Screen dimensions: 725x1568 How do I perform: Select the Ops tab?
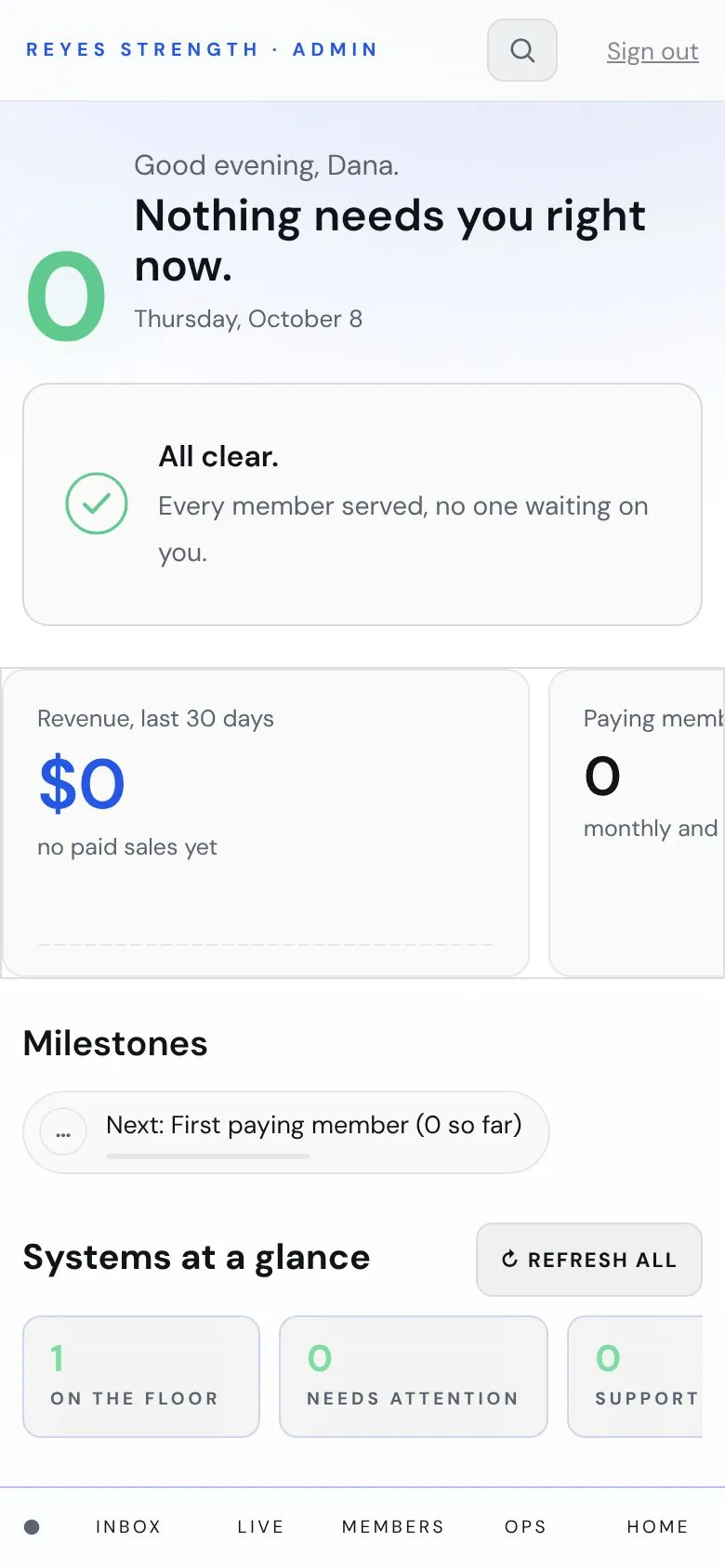point(525,1527)
